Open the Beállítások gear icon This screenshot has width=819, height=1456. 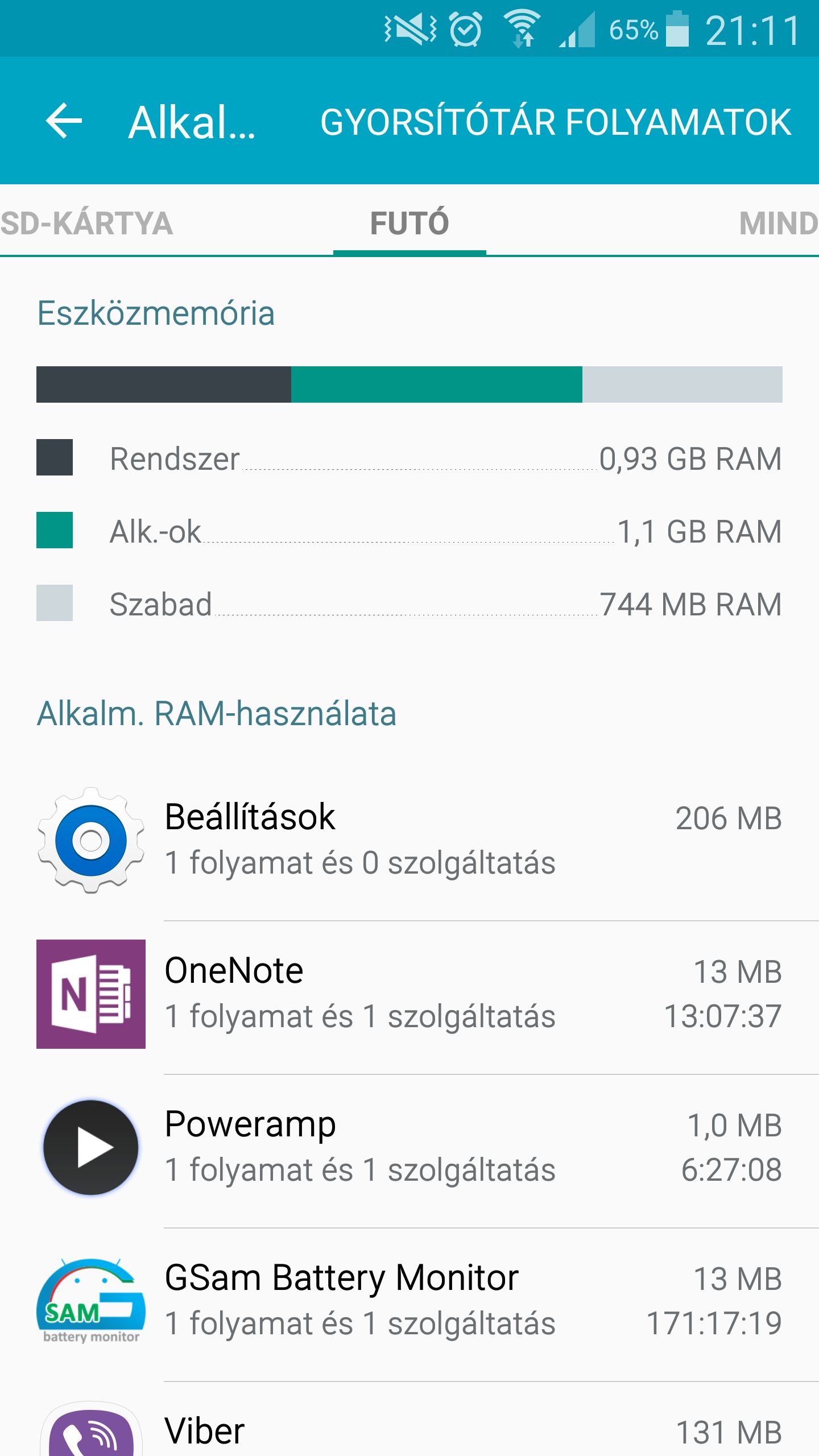point(91,841)
